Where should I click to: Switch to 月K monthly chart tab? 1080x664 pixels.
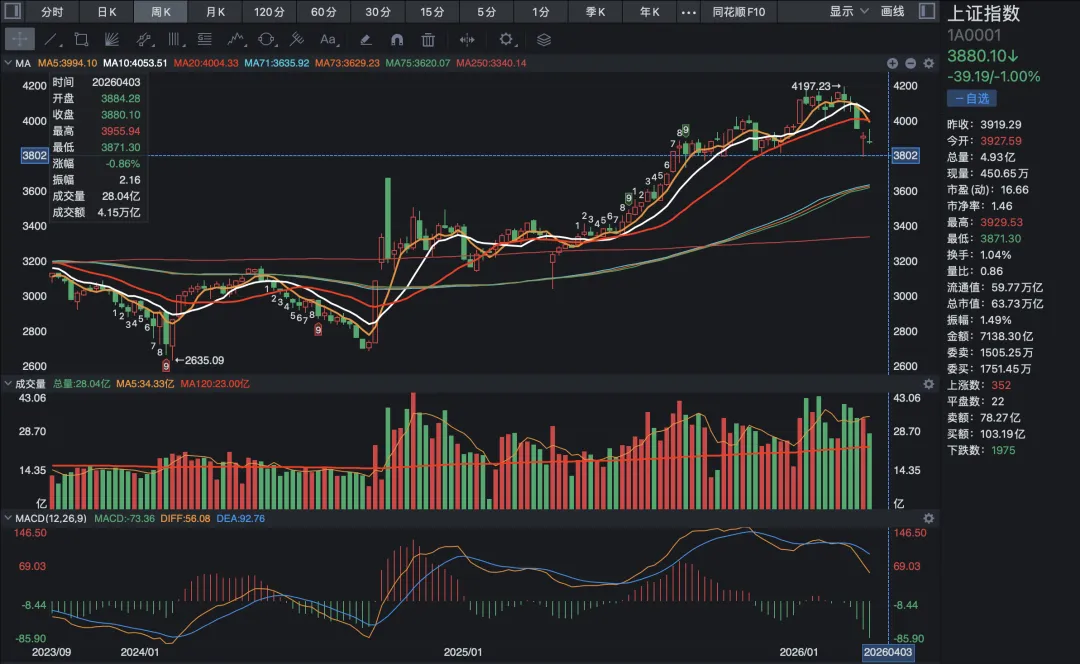(215, 12)
